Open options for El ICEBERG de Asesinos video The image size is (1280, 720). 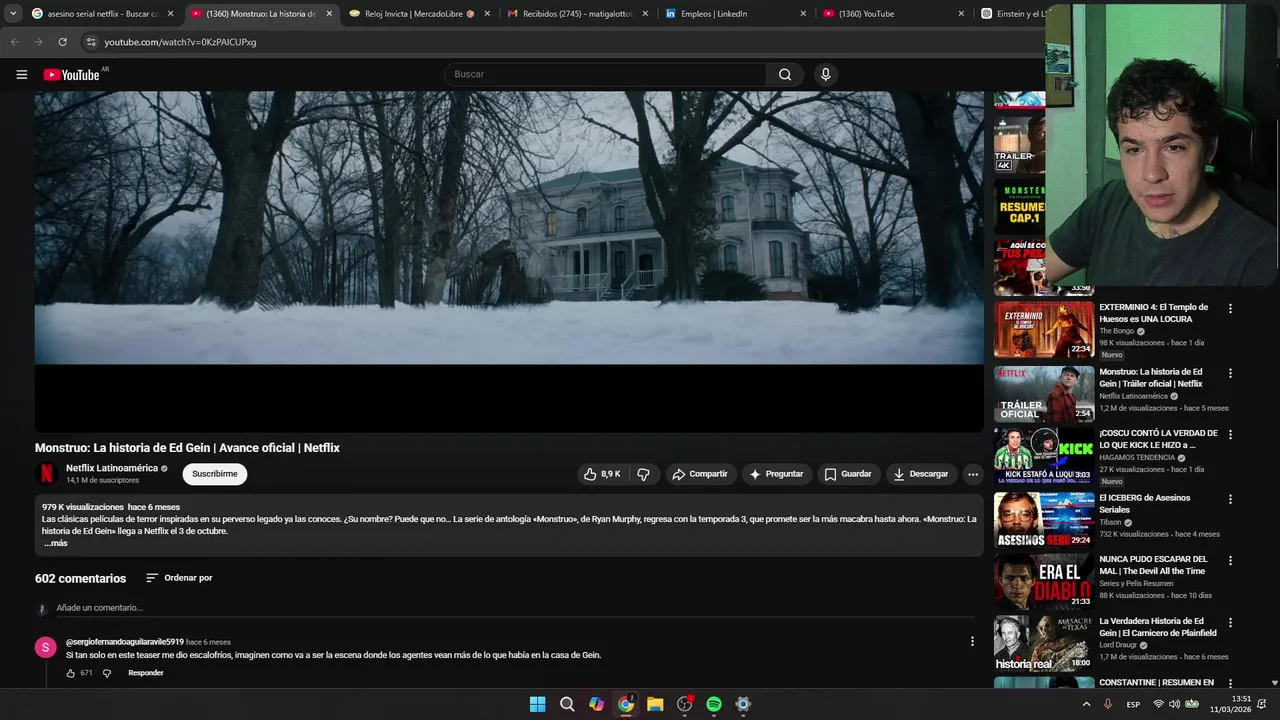pos(1230,499)
